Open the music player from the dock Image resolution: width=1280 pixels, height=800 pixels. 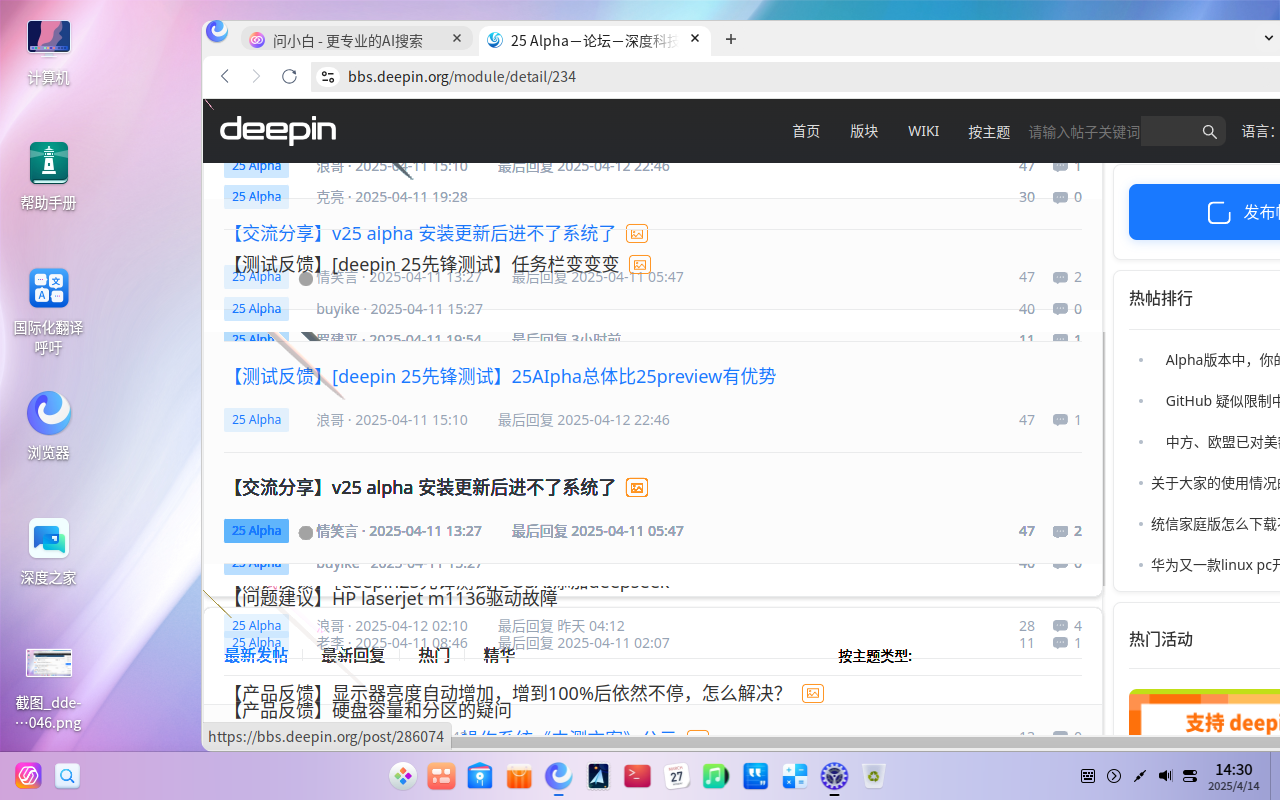716,776
